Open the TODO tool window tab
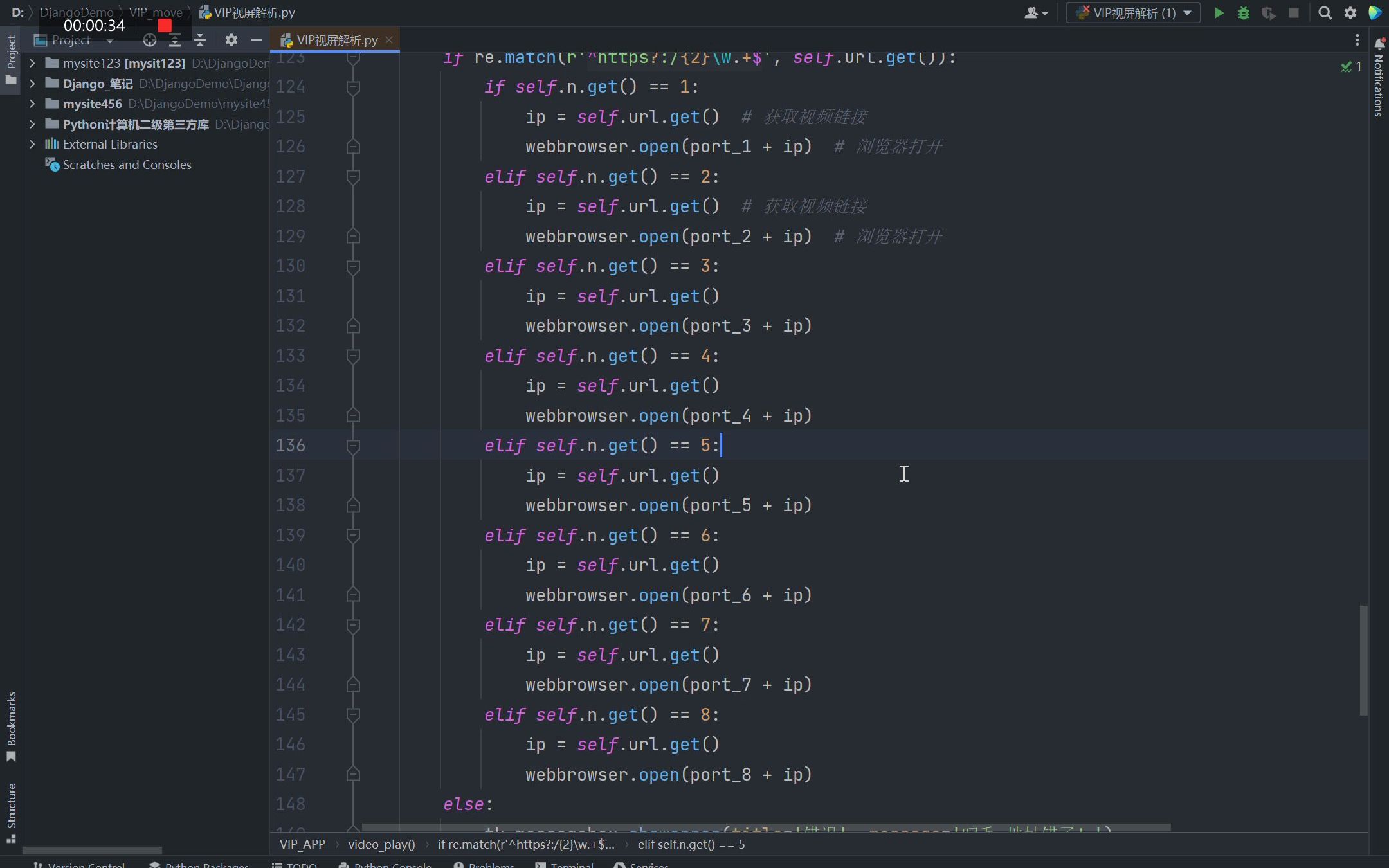Screen dimensions: 1389x868 tap(295, 864)
